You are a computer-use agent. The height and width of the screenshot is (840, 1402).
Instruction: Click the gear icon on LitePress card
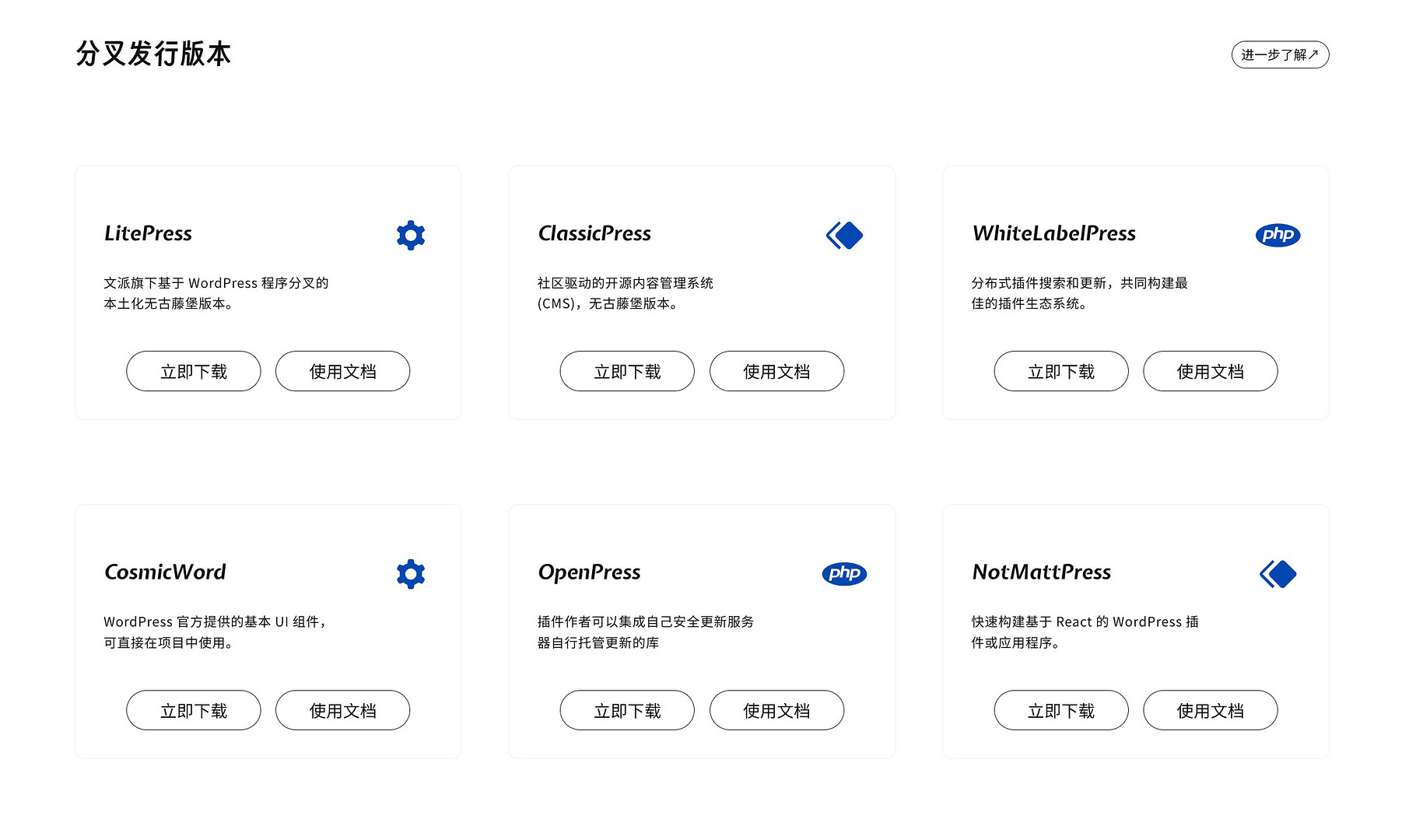410,235
